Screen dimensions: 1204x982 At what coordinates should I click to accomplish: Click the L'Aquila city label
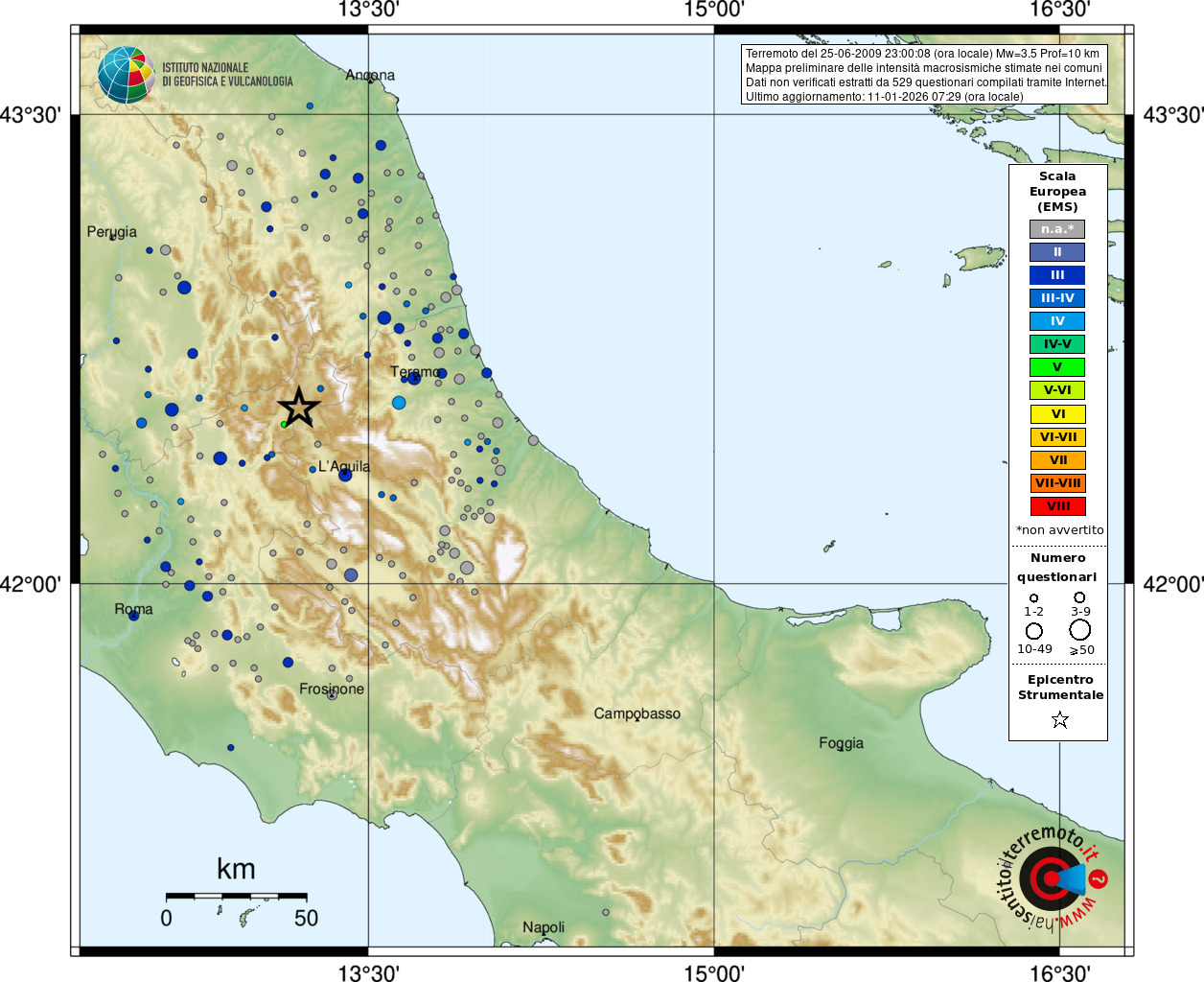coord(344,466)
